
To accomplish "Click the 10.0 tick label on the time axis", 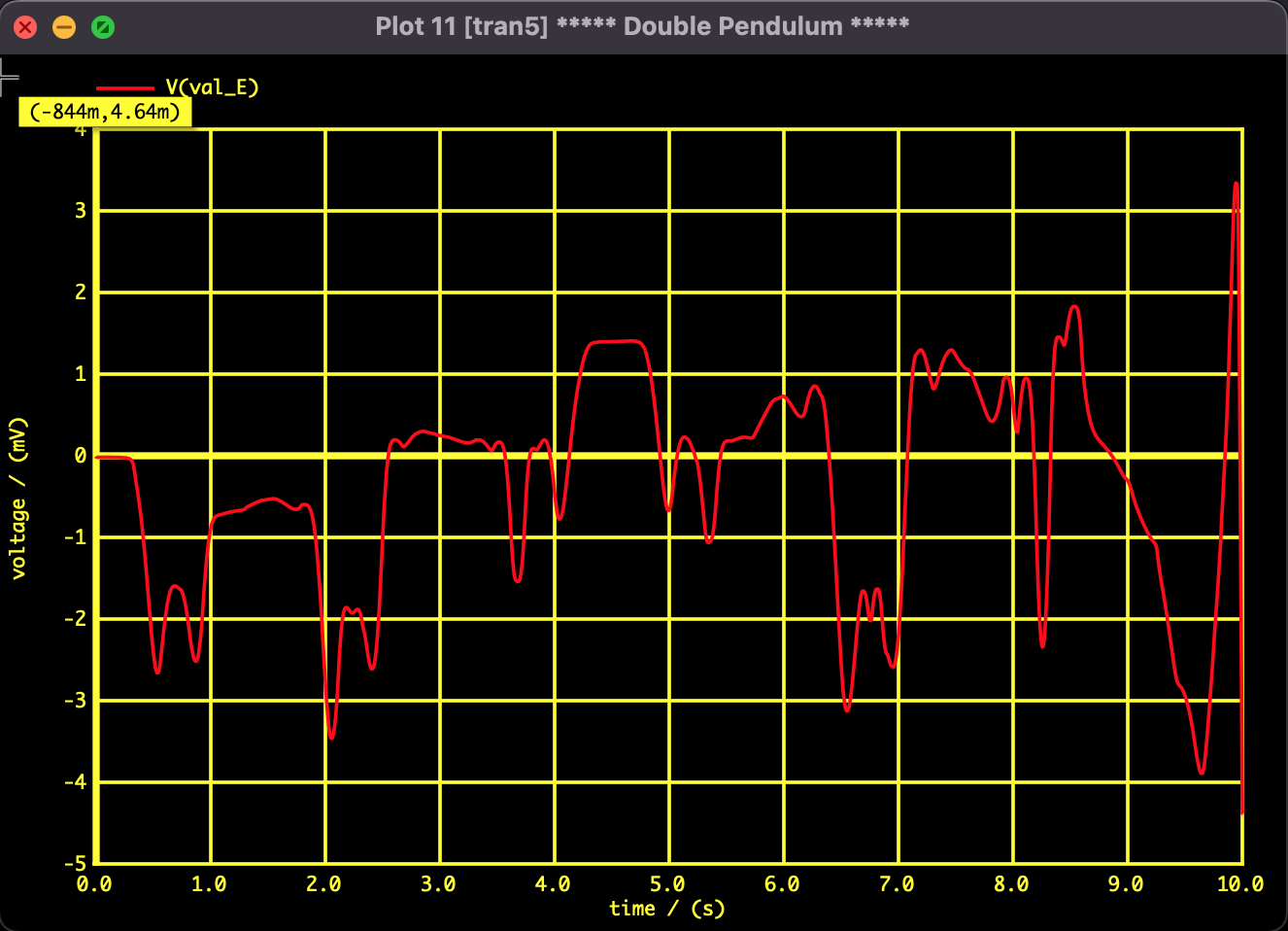I will (1239, 884).
